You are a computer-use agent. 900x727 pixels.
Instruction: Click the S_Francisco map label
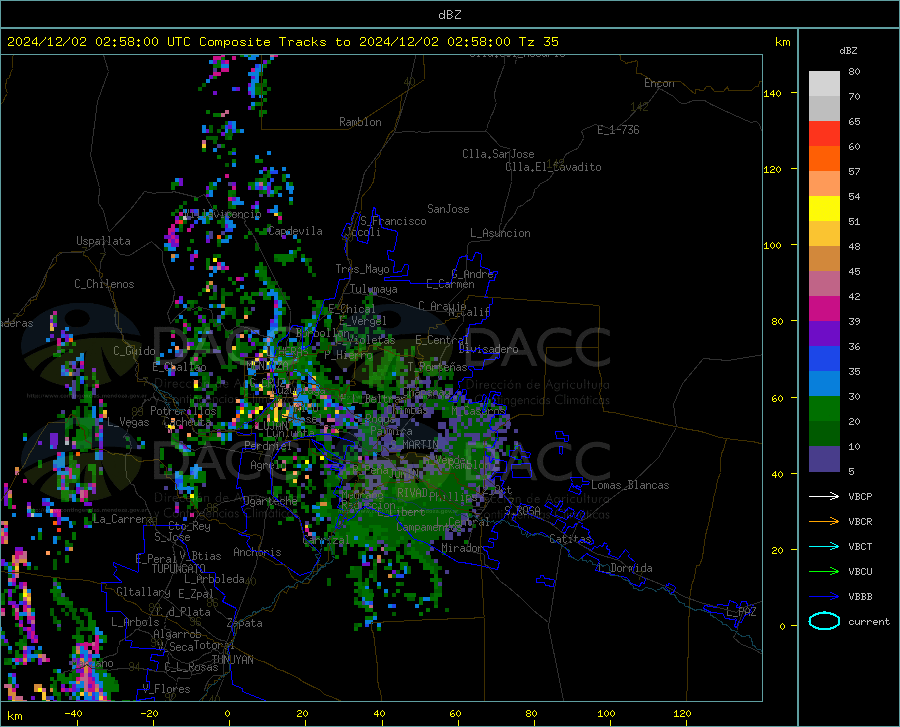[x=393, y=221]
